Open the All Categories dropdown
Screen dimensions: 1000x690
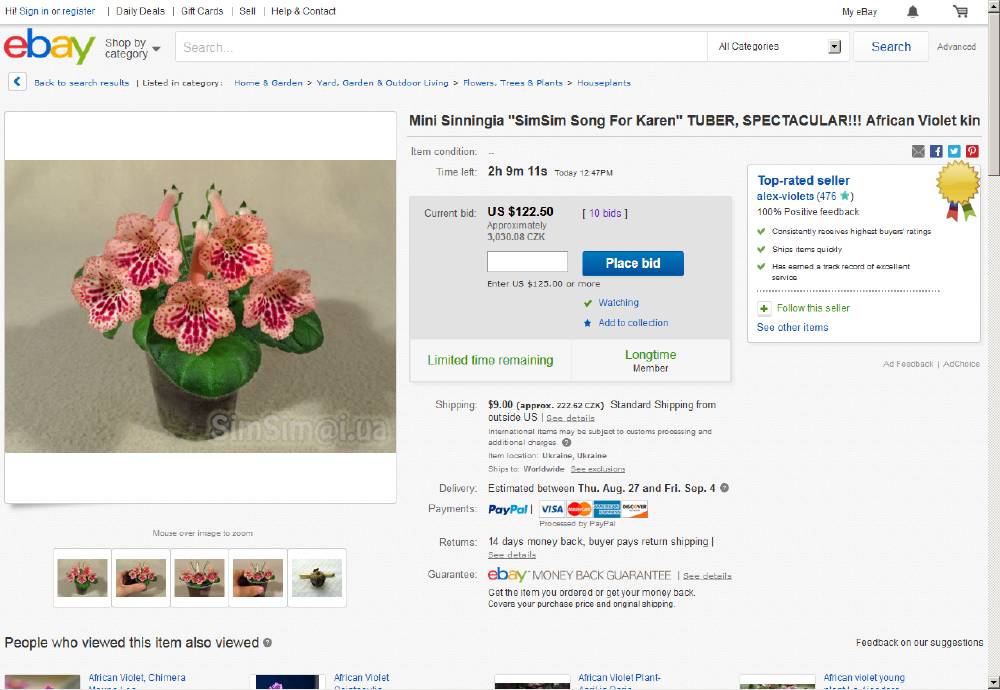(x=778, y=47)
